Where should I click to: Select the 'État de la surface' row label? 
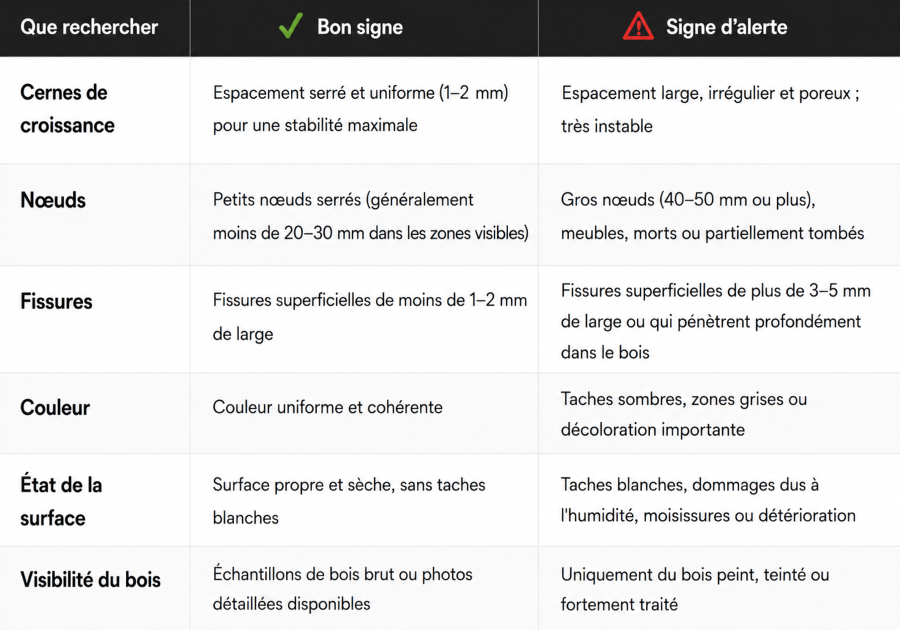tap(61, 501)
